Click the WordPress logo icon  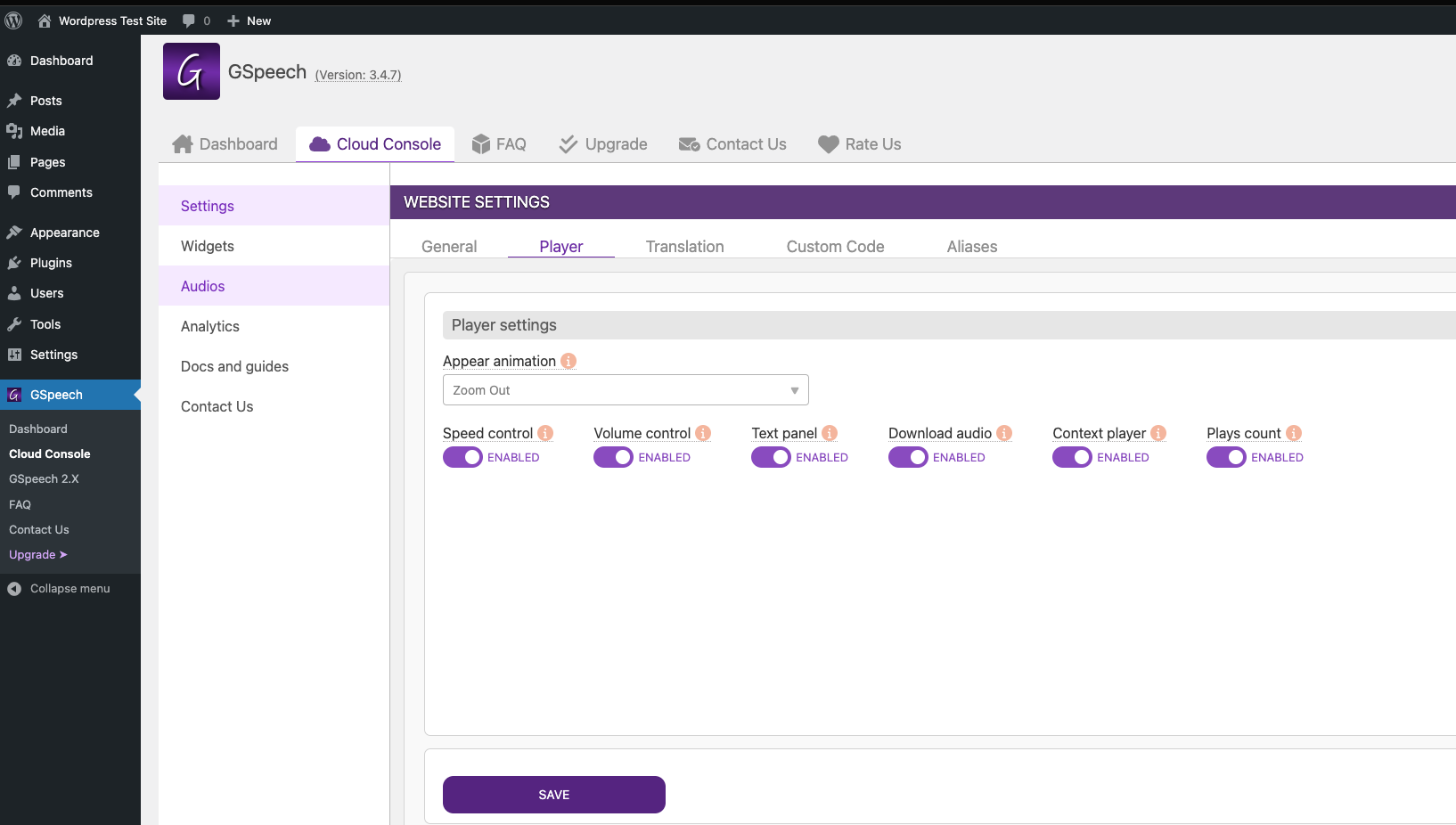click(13, 20)
